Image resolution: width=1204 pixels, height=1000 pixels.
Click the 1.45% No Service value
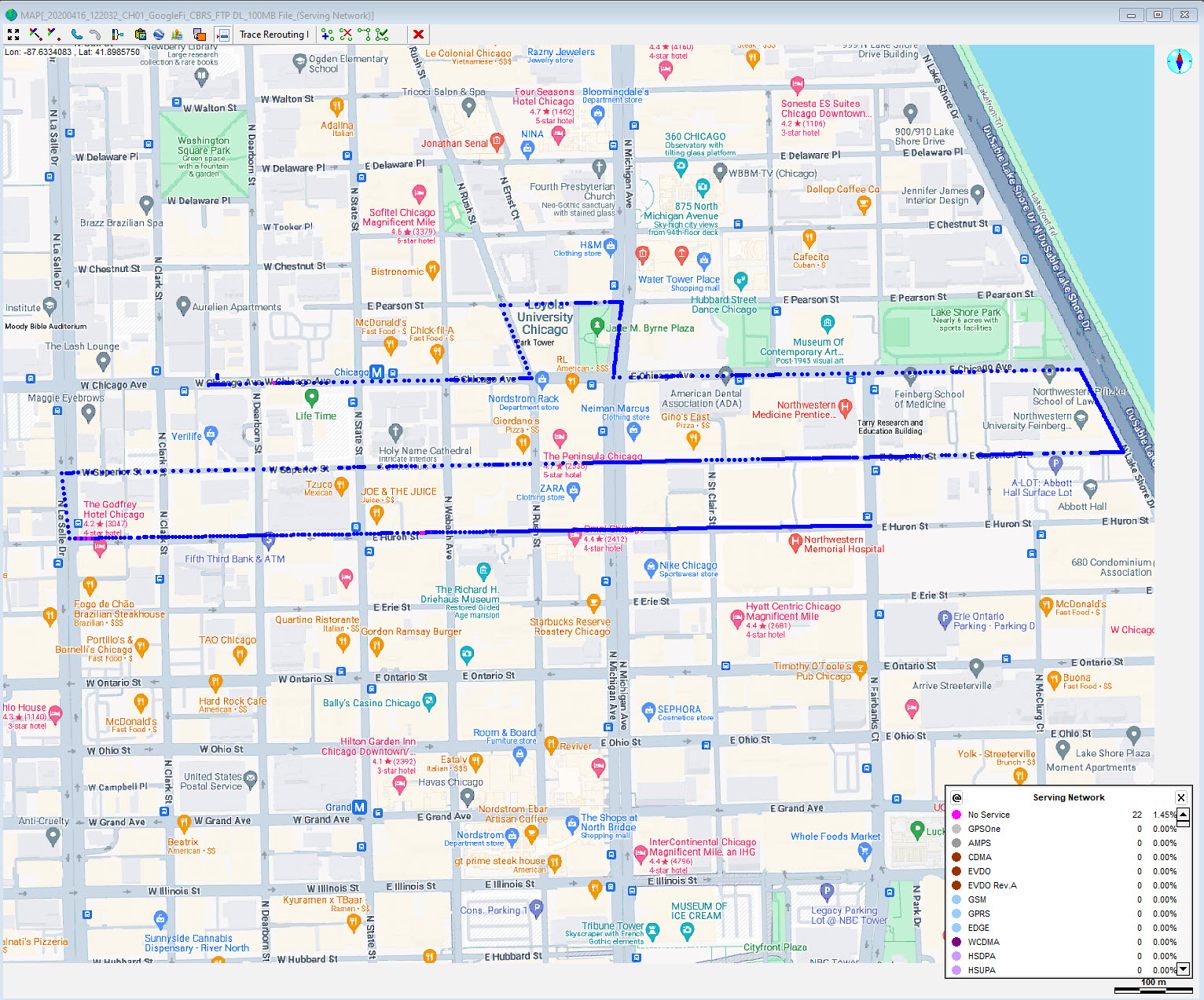point(1165,815)
